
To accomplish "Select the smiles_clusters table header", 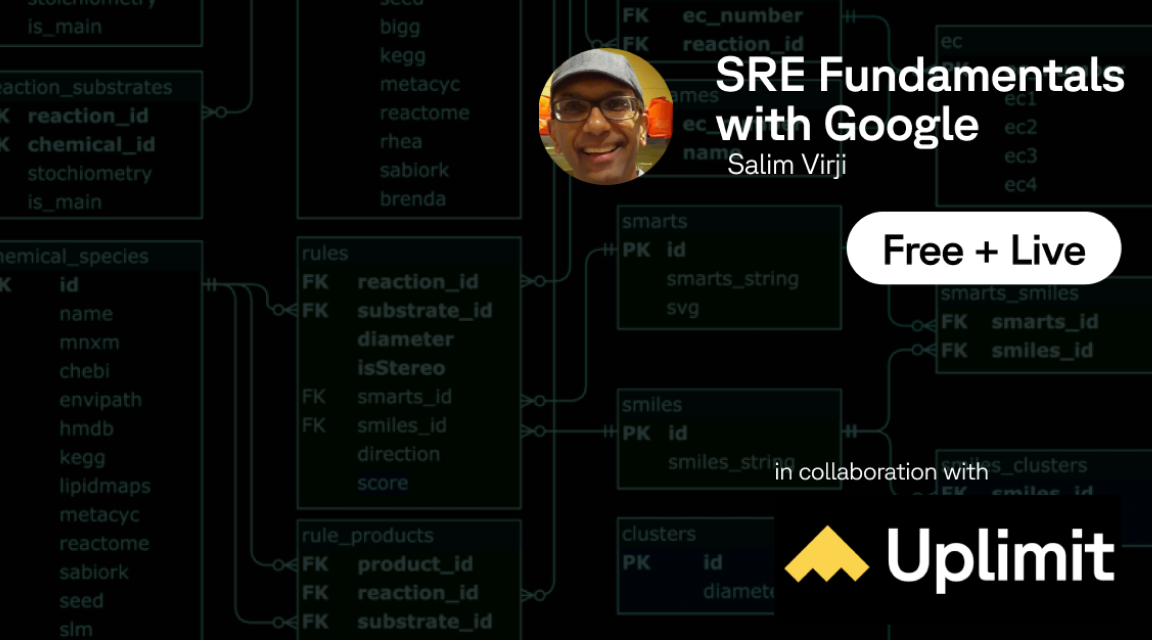I will click(x=1014, y=465).
